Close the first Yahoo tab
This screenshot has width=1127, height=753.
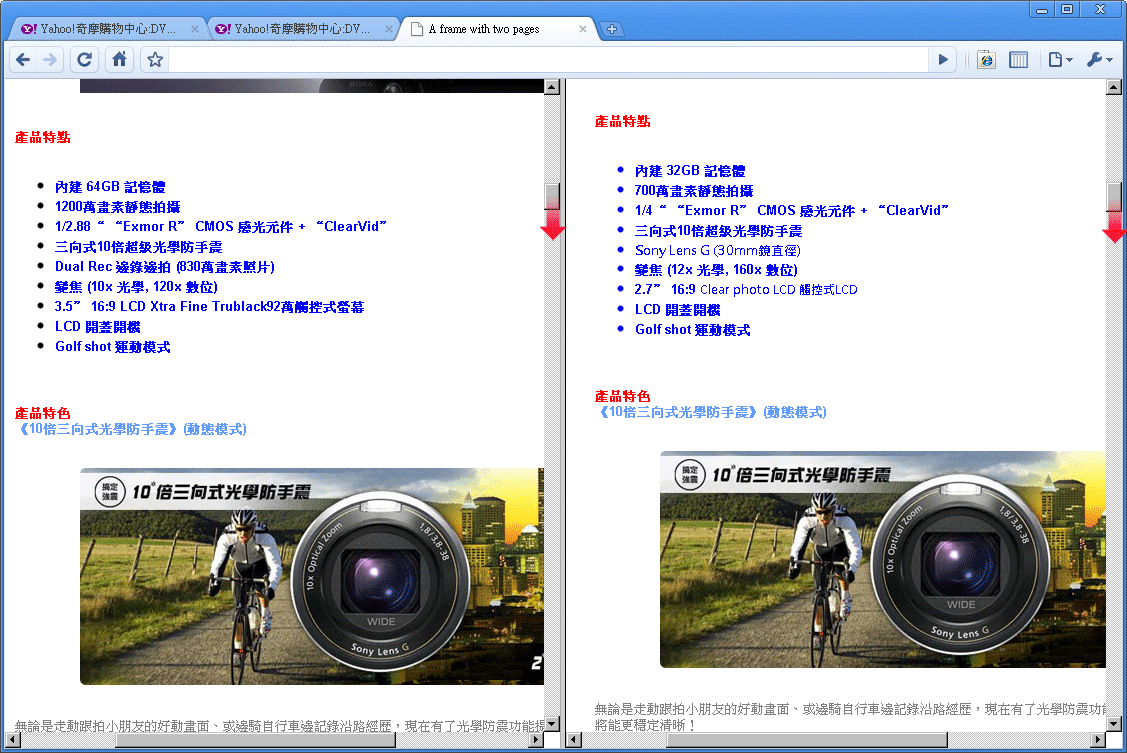[x=195, y=29]
